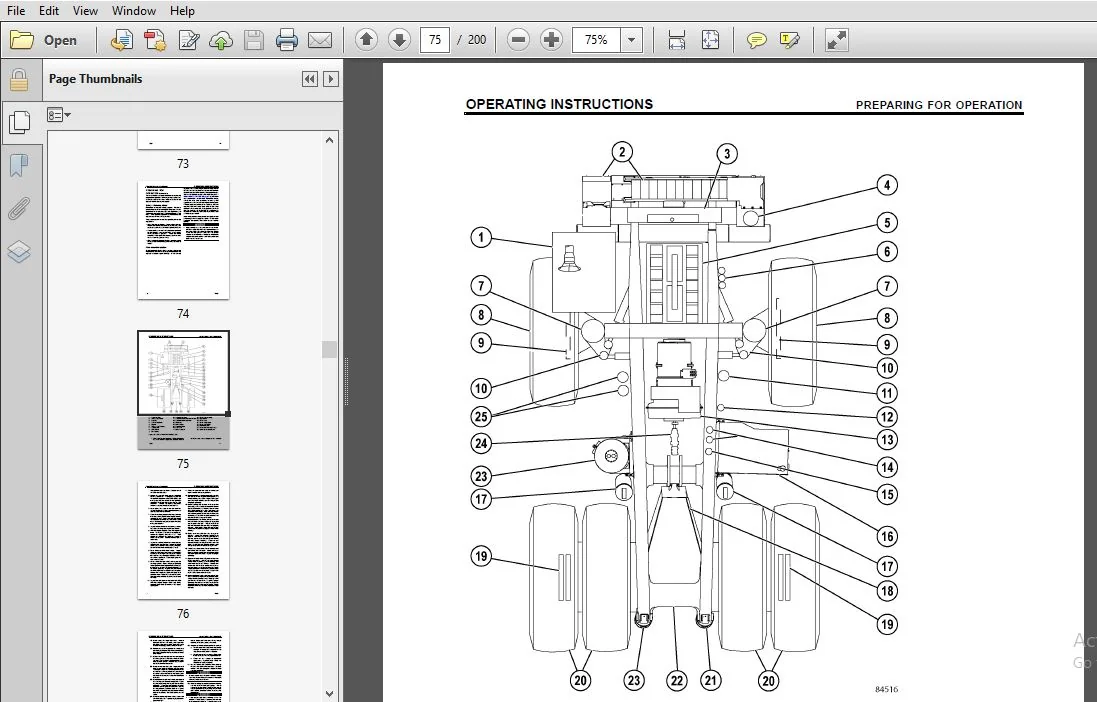The width and height of the screenshot is (1097, 702).
Task: Open the Window menu
Action: coord(134,10)
